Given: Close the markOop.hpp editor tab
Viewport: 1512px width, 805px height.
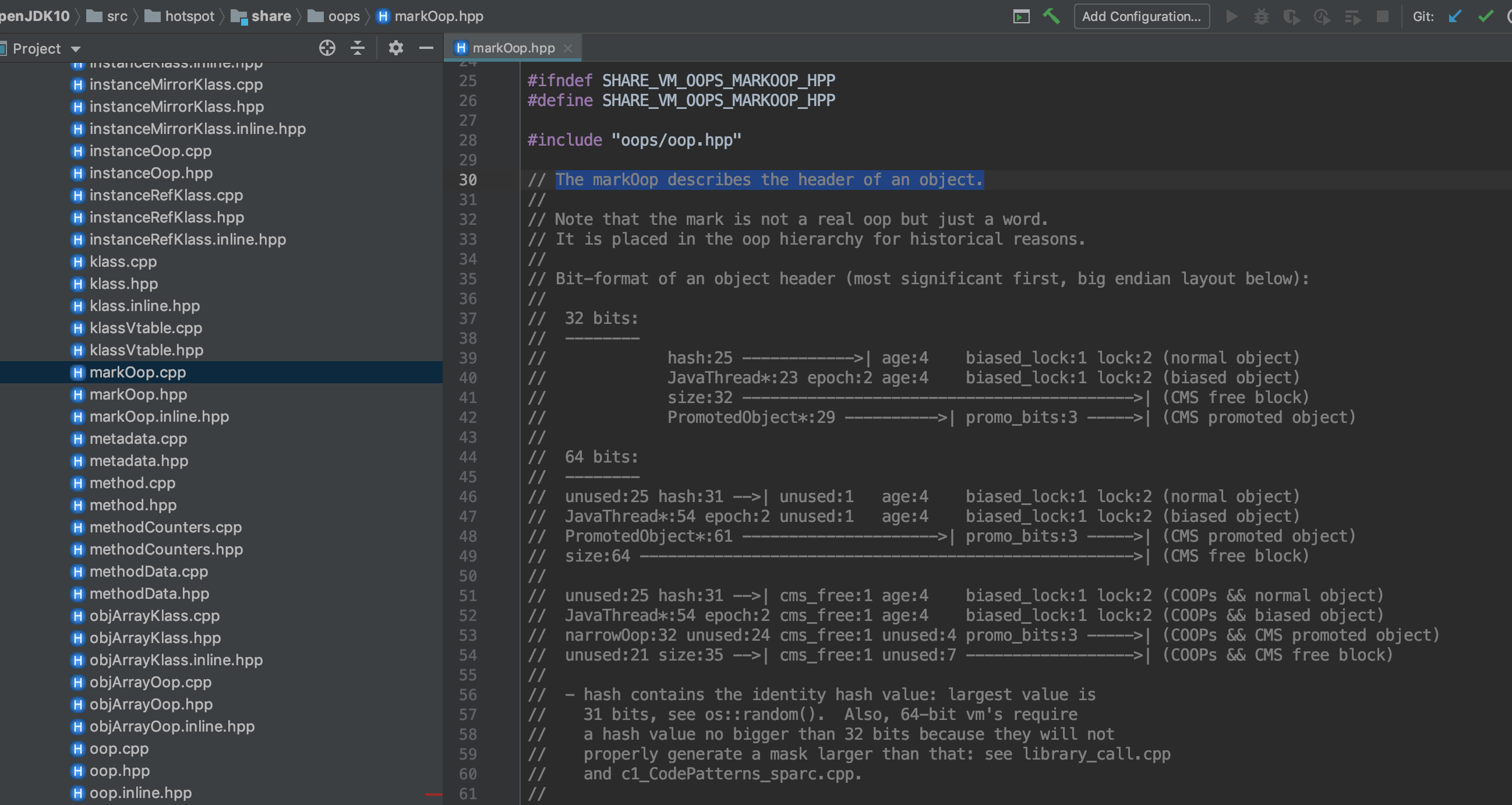Looking at the screenshot, I should tap(568, 48).
